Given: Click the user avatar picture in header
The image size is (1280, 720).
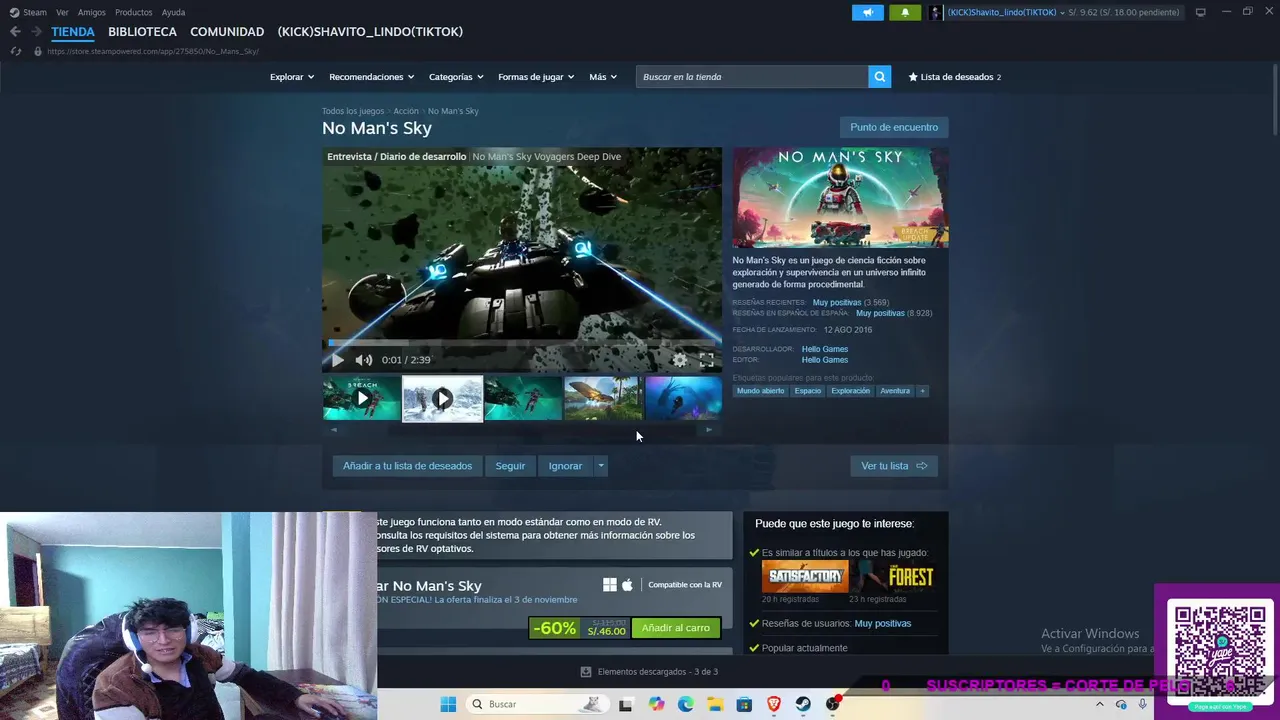Looking at the screenshot, I should click(936, 12).
